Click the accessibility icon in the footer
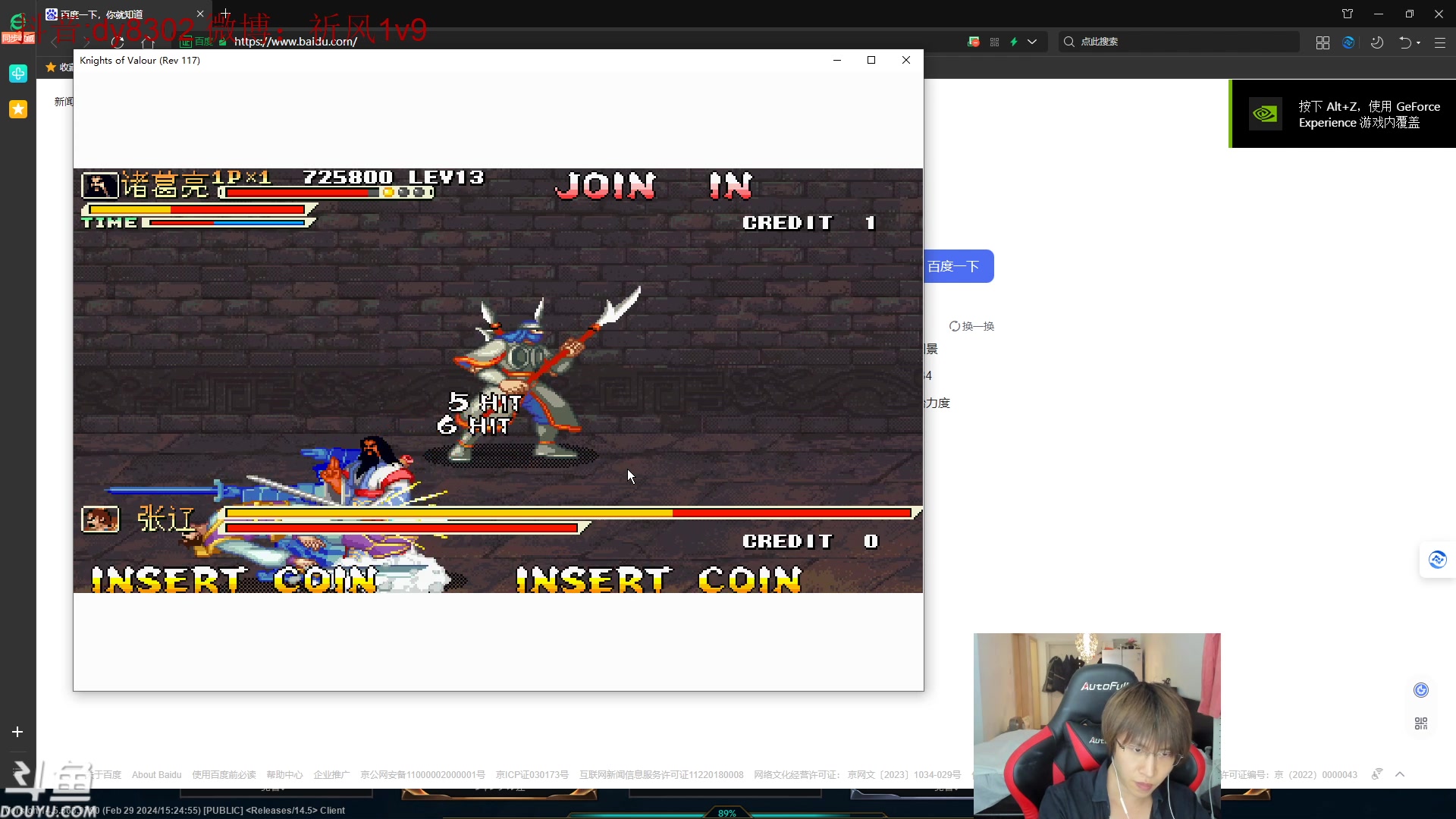1456x819 pixels. pyautogui.click(x=1377, y=774)
